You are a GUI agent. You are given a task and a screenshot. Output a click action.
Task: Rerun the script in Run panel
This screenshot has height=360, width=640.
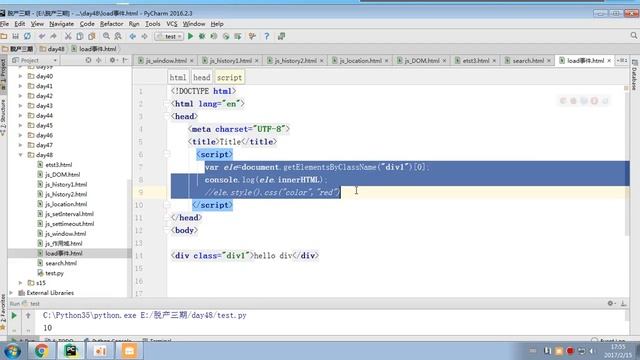click(13, 316)
